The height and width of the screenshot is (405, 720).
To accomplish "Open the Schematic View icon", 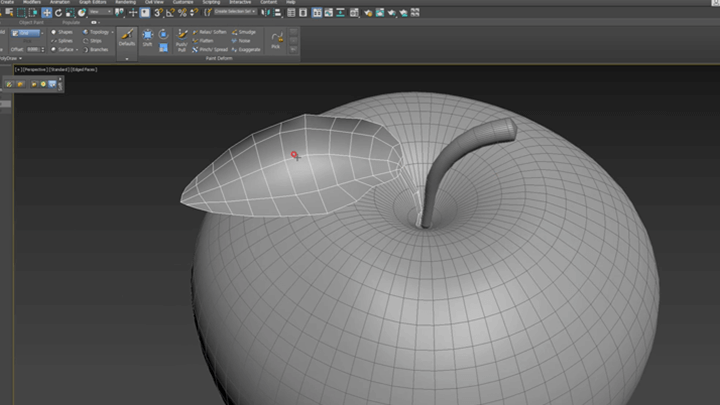I will [341, 13].
